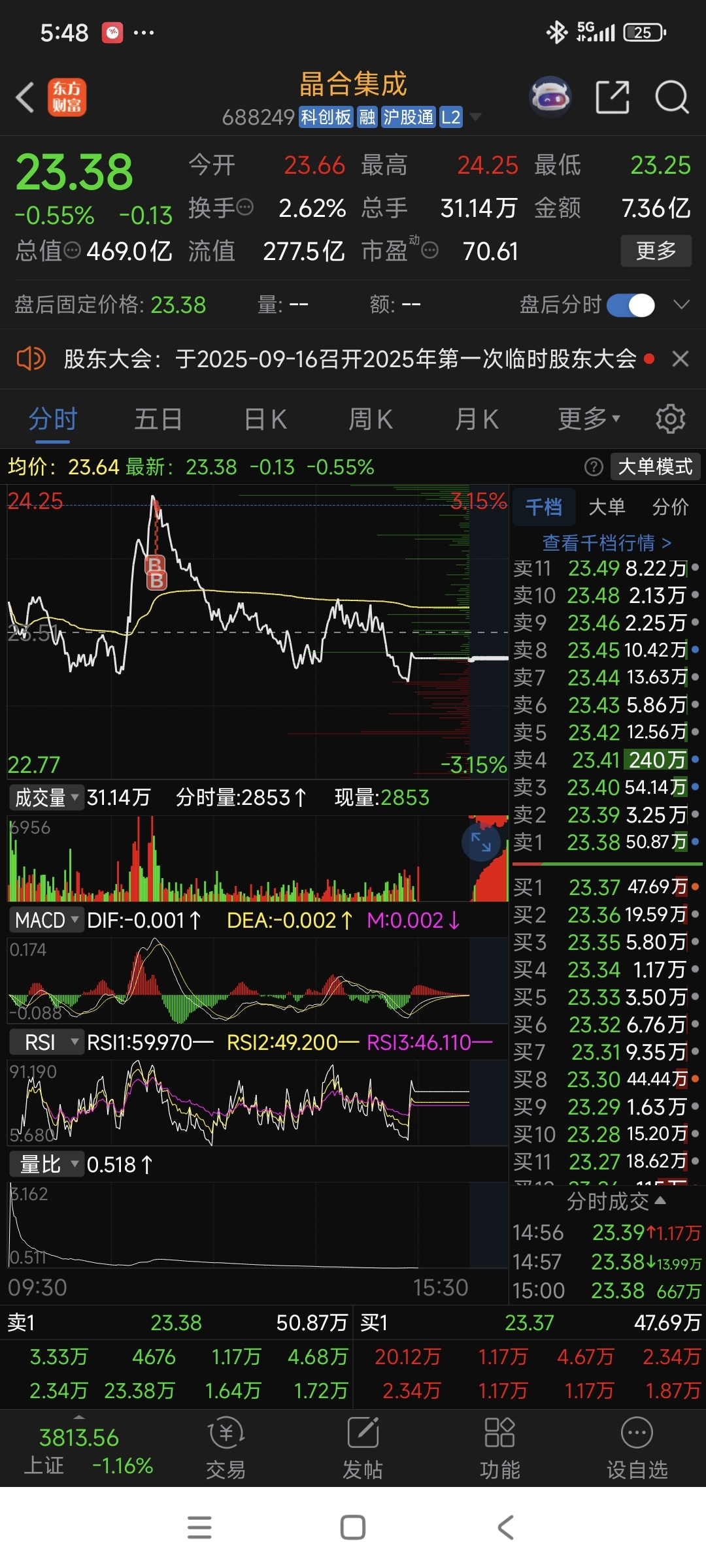The image size is (706, 1568).
Task: Switch to the 周K tab
Action: point(371,419)
